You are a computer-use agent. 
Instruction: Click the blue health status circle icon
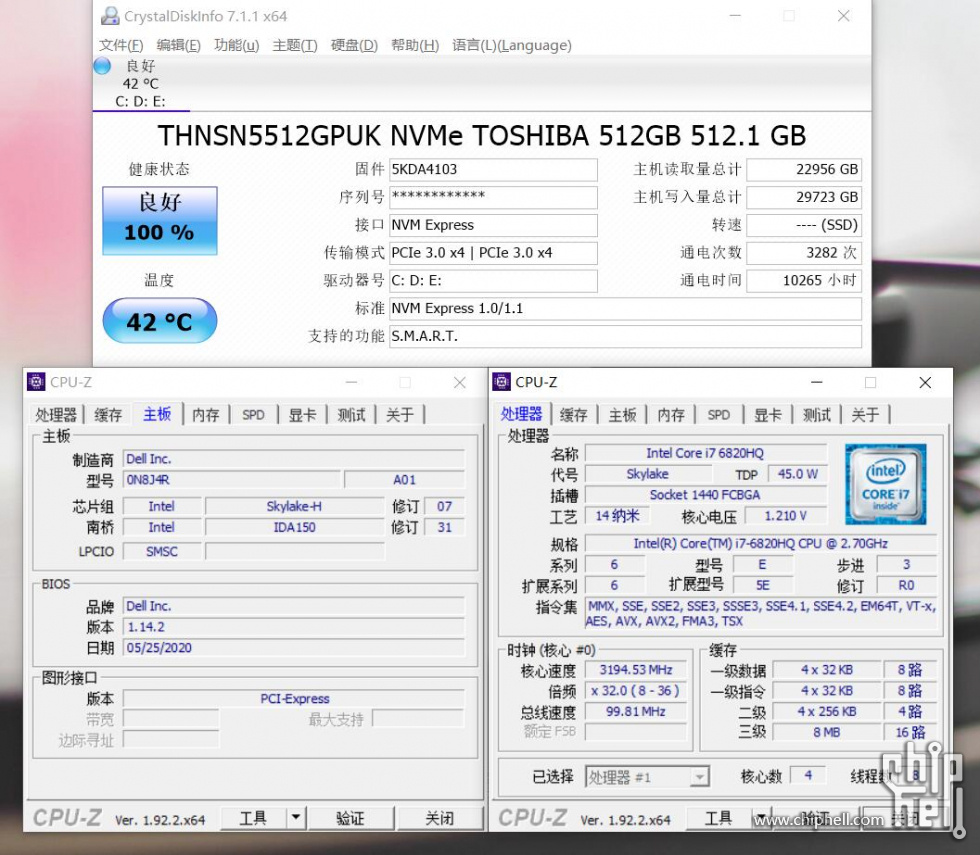click(102, 66)
